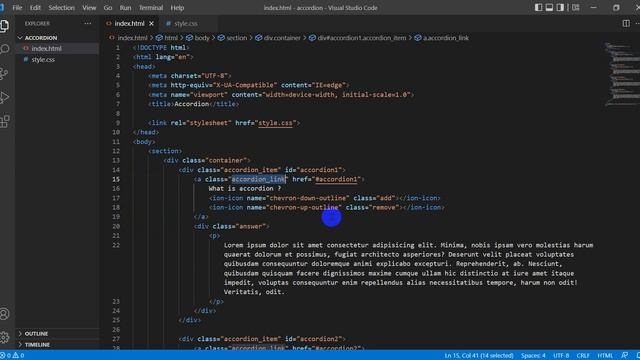Image resolution: width=640 pixels, height=360 pixels.
Task: Open the style.css link on line 9
Action: pyautogui.click(x=275, y=123)
